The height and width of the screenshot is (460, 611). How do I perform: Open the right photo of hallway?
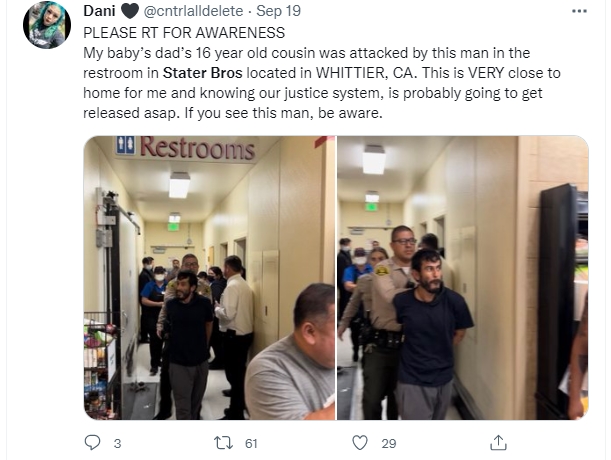pyautogui.click(x=463, y=278)
